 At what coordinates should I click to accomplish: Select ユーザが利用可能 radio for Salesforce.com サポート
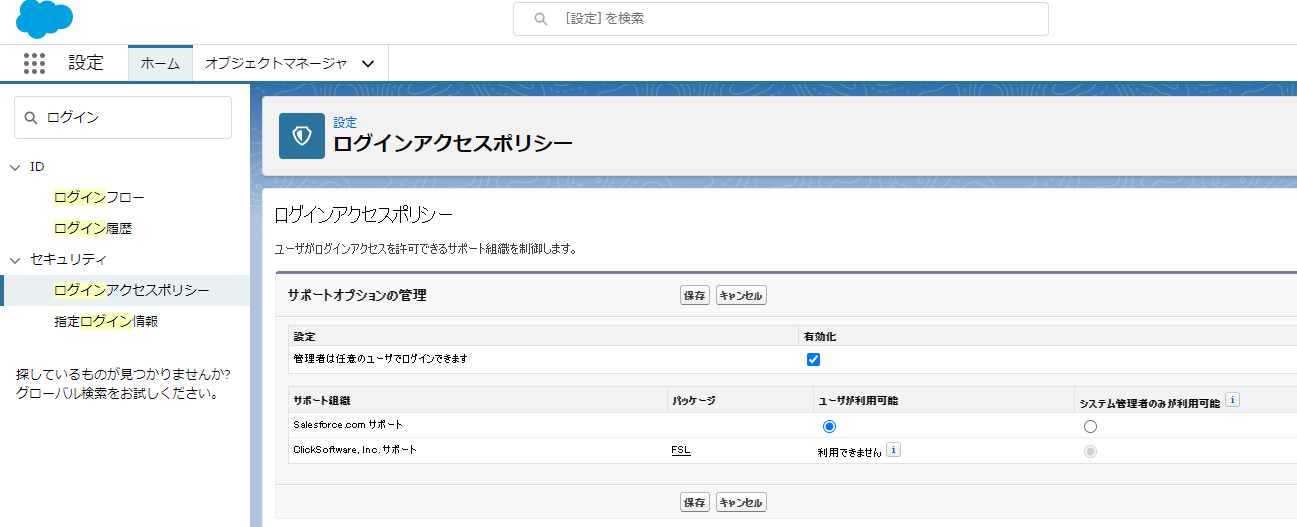pos(828,426)
